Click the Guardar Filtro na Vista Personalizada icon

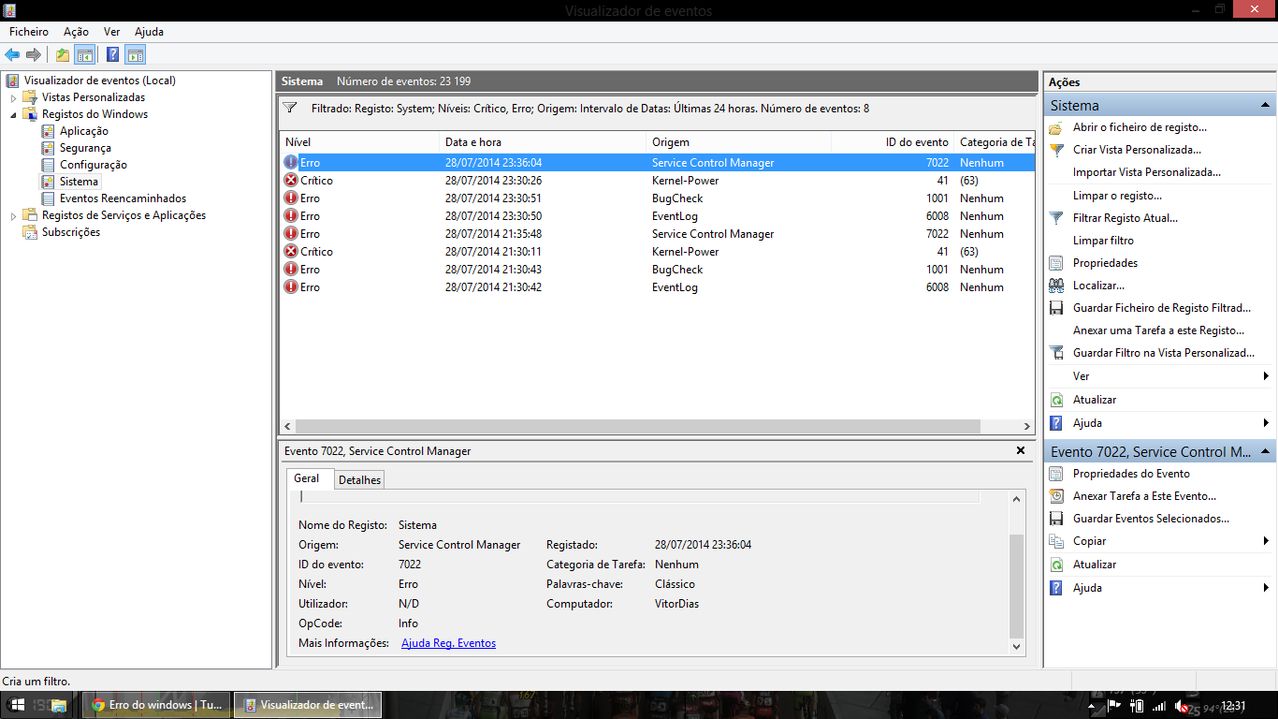1056,353
